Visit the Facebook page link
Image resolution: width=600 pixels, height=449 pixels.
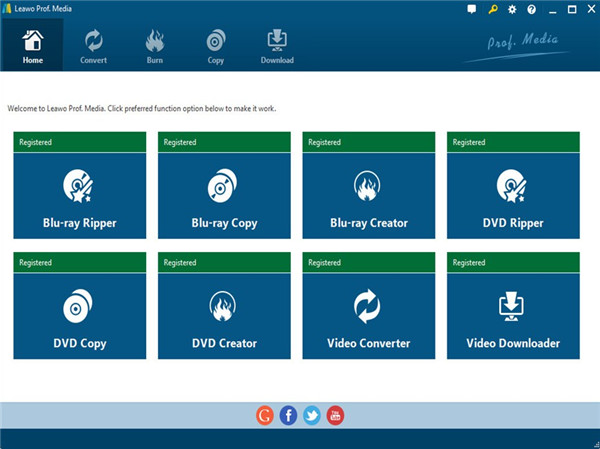point(288,415)
